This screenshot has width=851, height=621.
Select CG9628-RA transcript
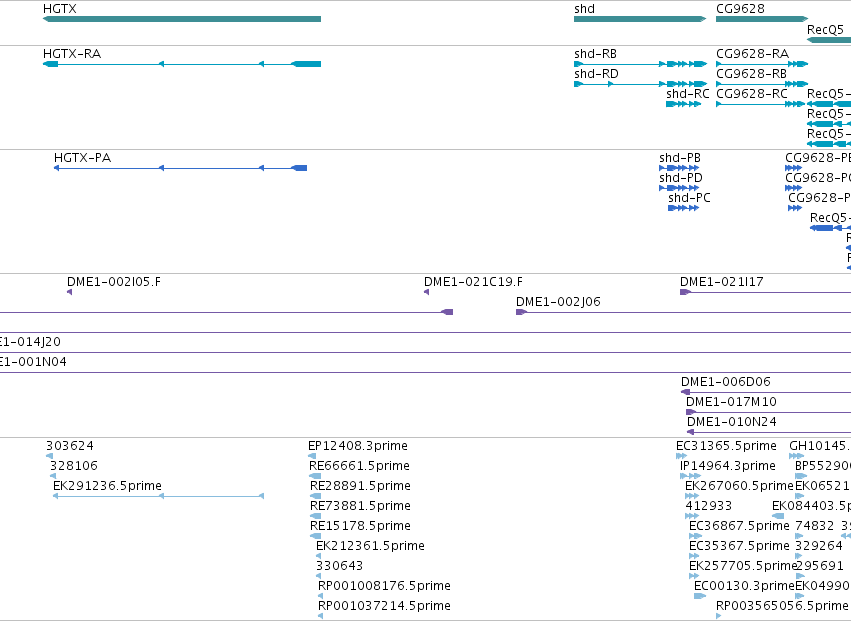(762, 64)
